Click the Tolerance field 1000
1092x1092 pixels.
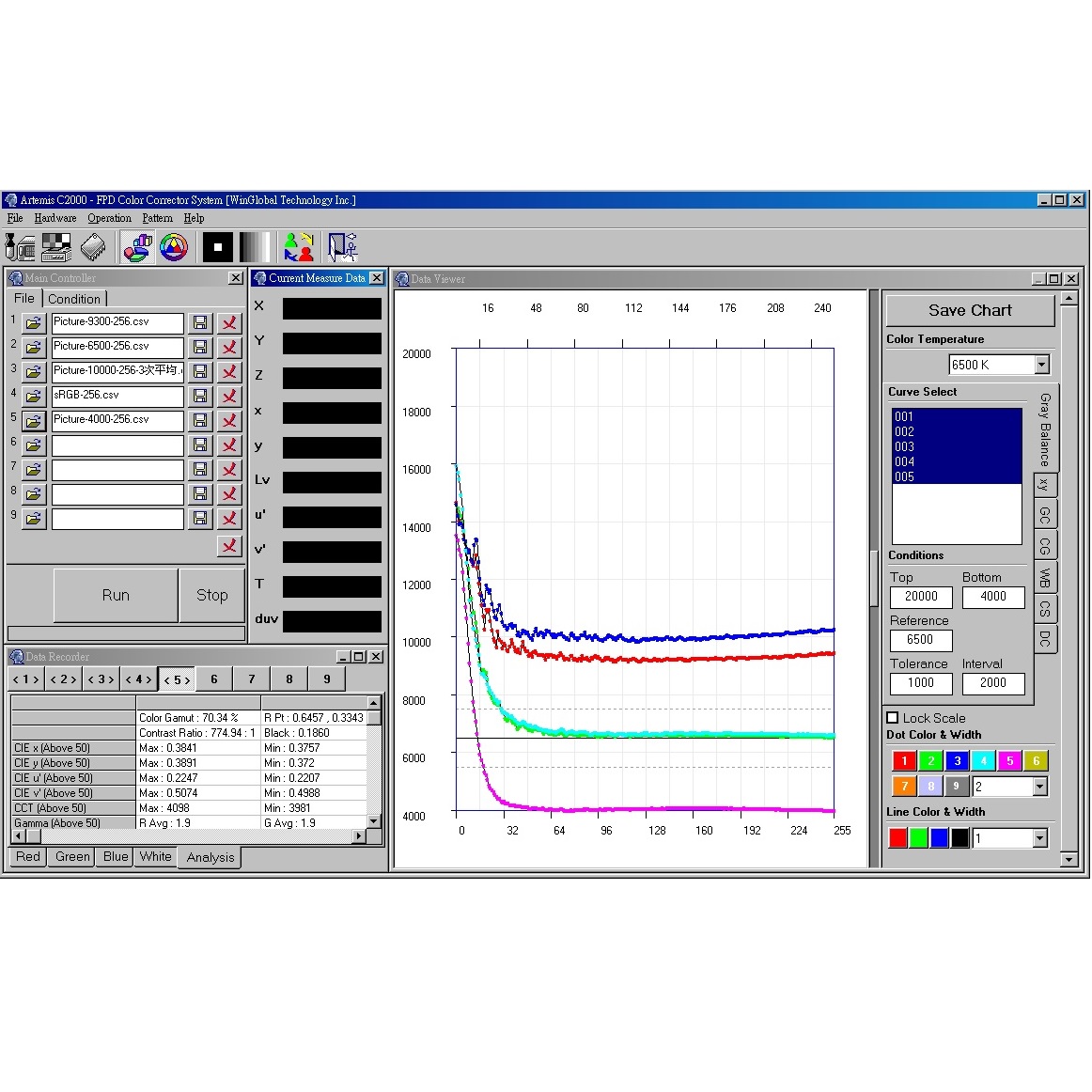click(x=921, y=683)
